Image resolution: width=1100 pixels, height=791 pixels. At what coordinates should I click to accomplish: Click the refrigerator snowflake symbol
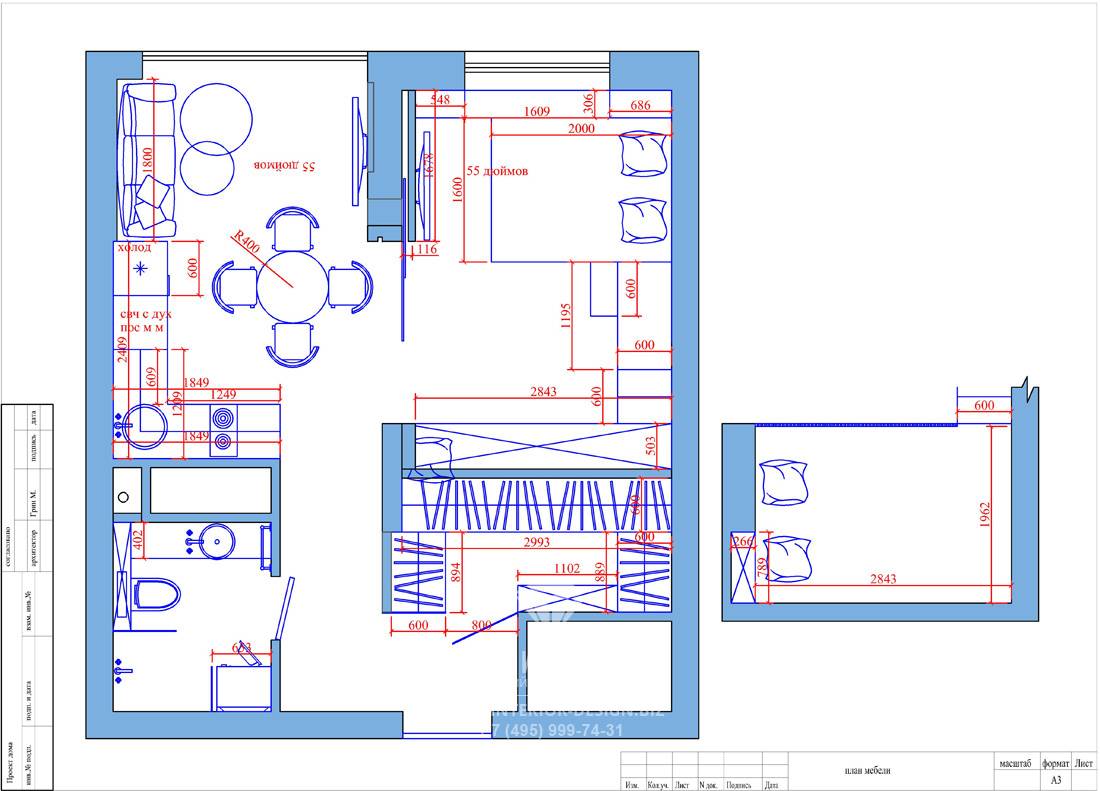click(142, 268)
